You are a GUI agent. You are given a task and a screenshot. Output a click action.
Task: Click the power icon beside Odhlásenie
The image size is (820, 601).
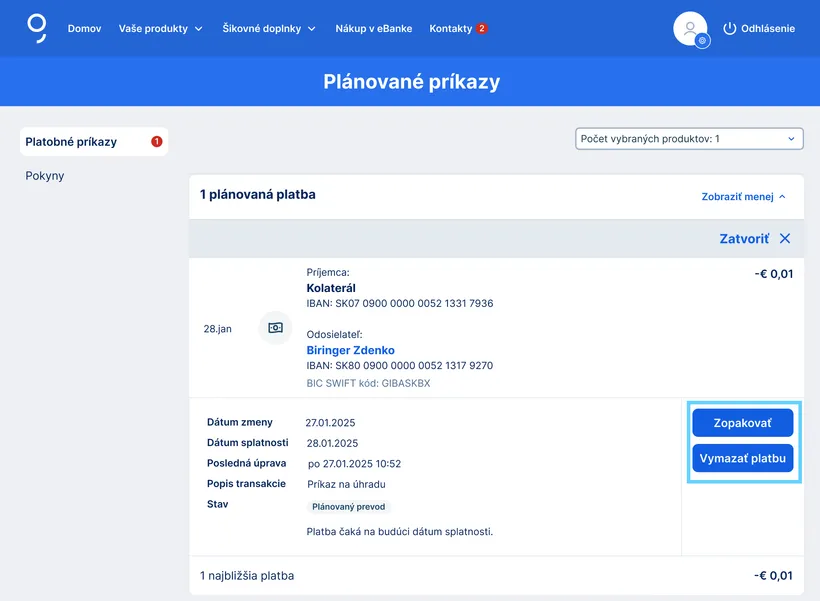729,29
